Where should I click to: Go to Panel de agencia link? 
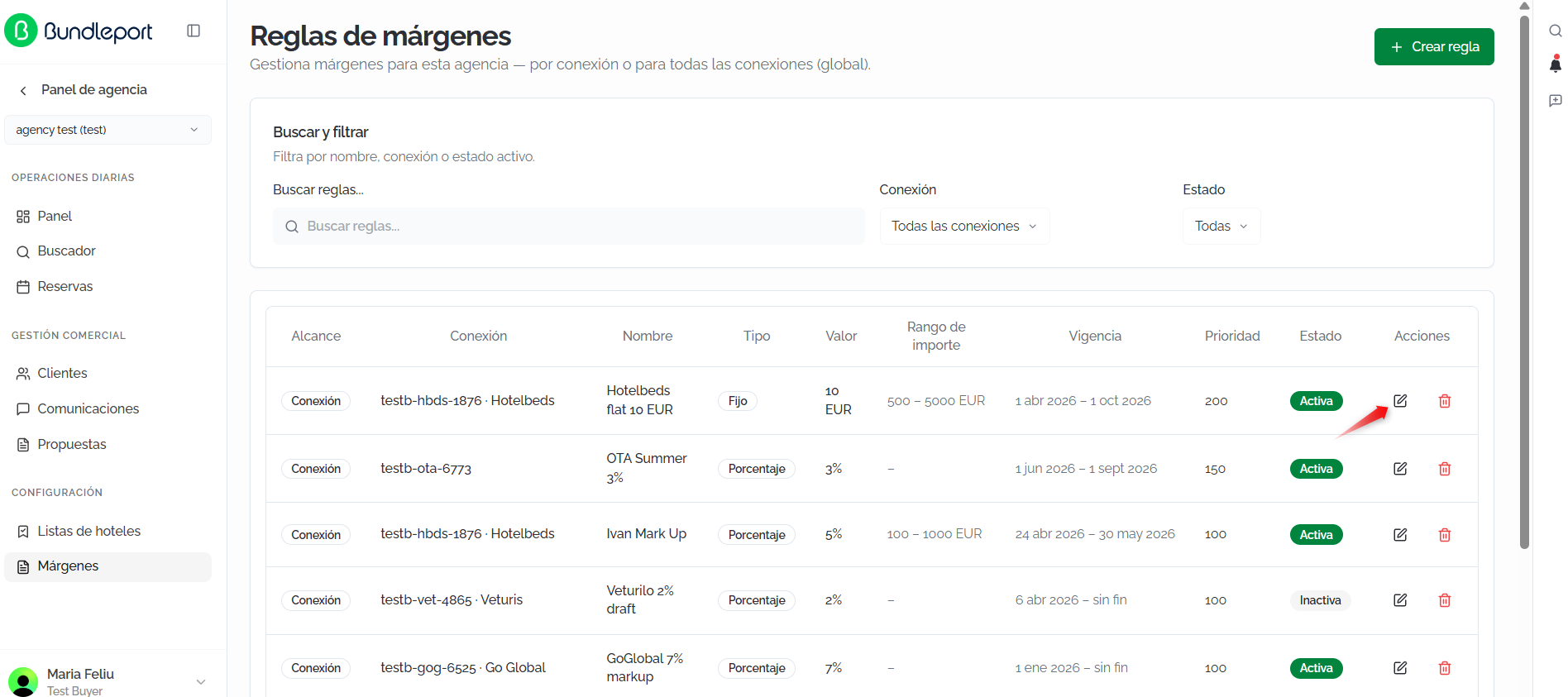tap(94, 90)
